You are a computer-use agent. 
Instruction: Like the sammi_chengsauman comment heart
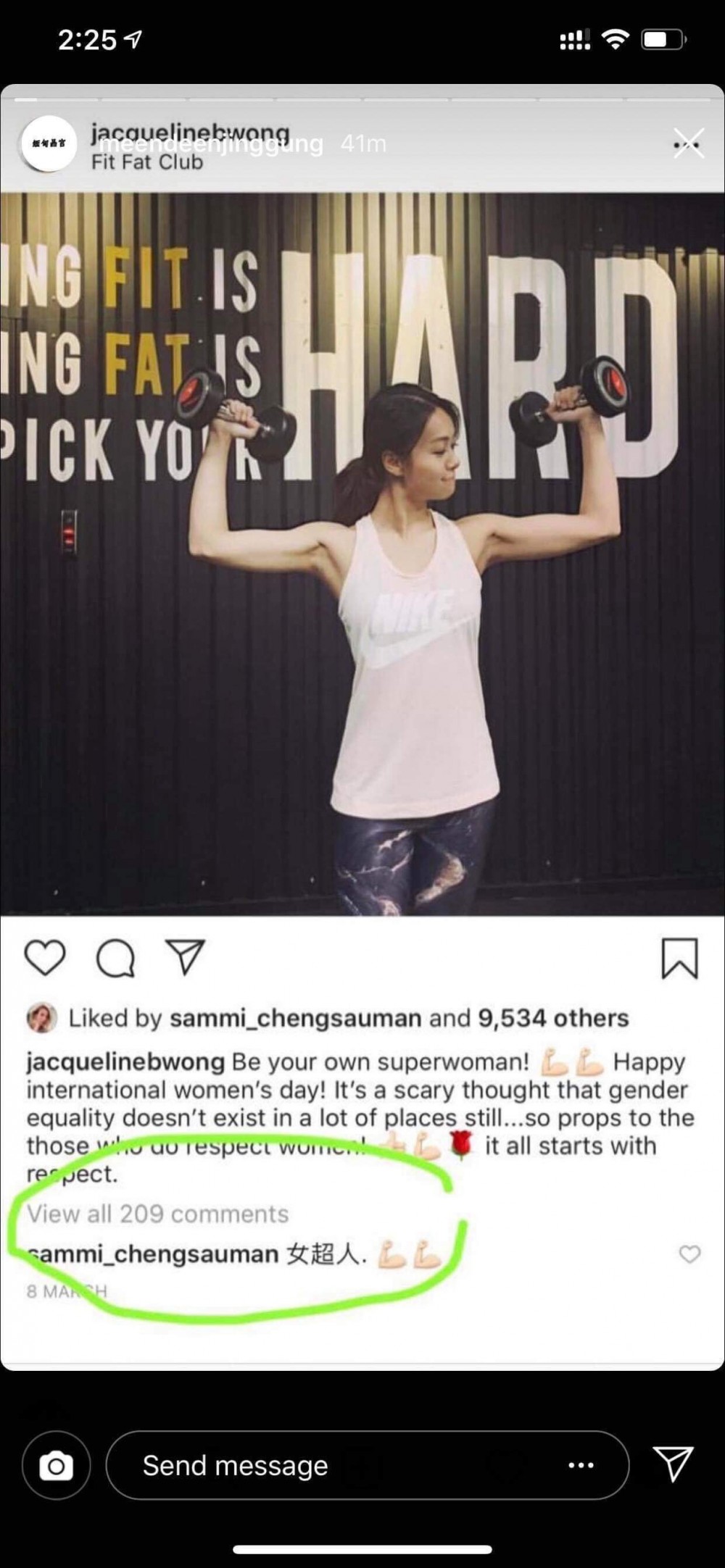coord(689,1254)
